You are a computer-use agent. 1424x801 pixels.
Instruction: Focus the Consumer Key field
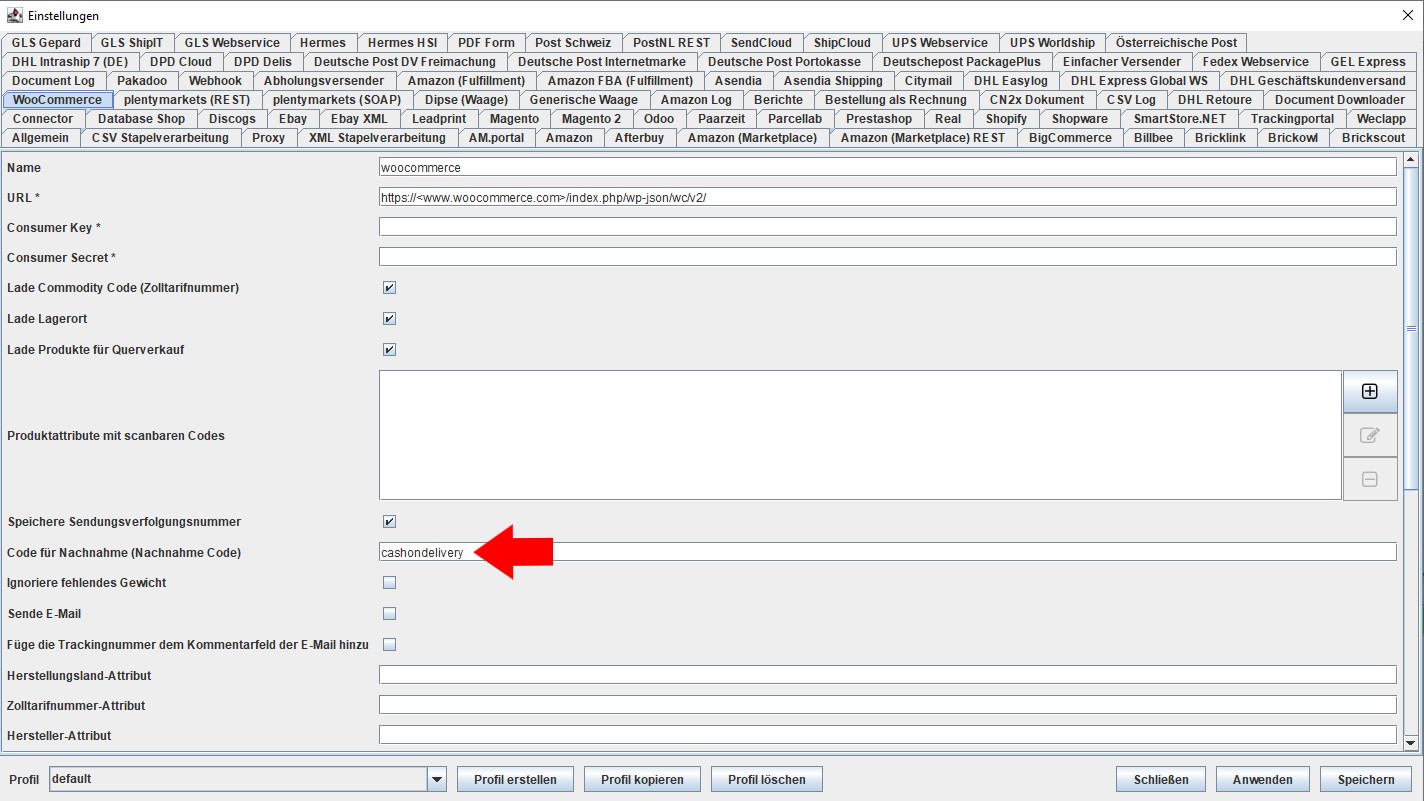tap(887, 227)
